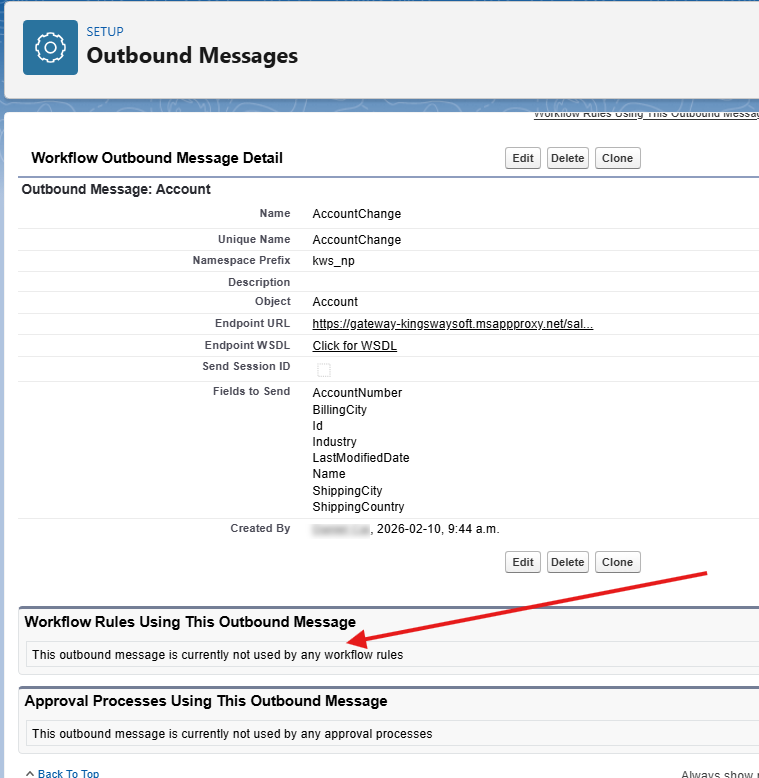The width and height of the screenshot is (759, 778).
Task: Click the top Delete button
Action: tap(567, 158)
